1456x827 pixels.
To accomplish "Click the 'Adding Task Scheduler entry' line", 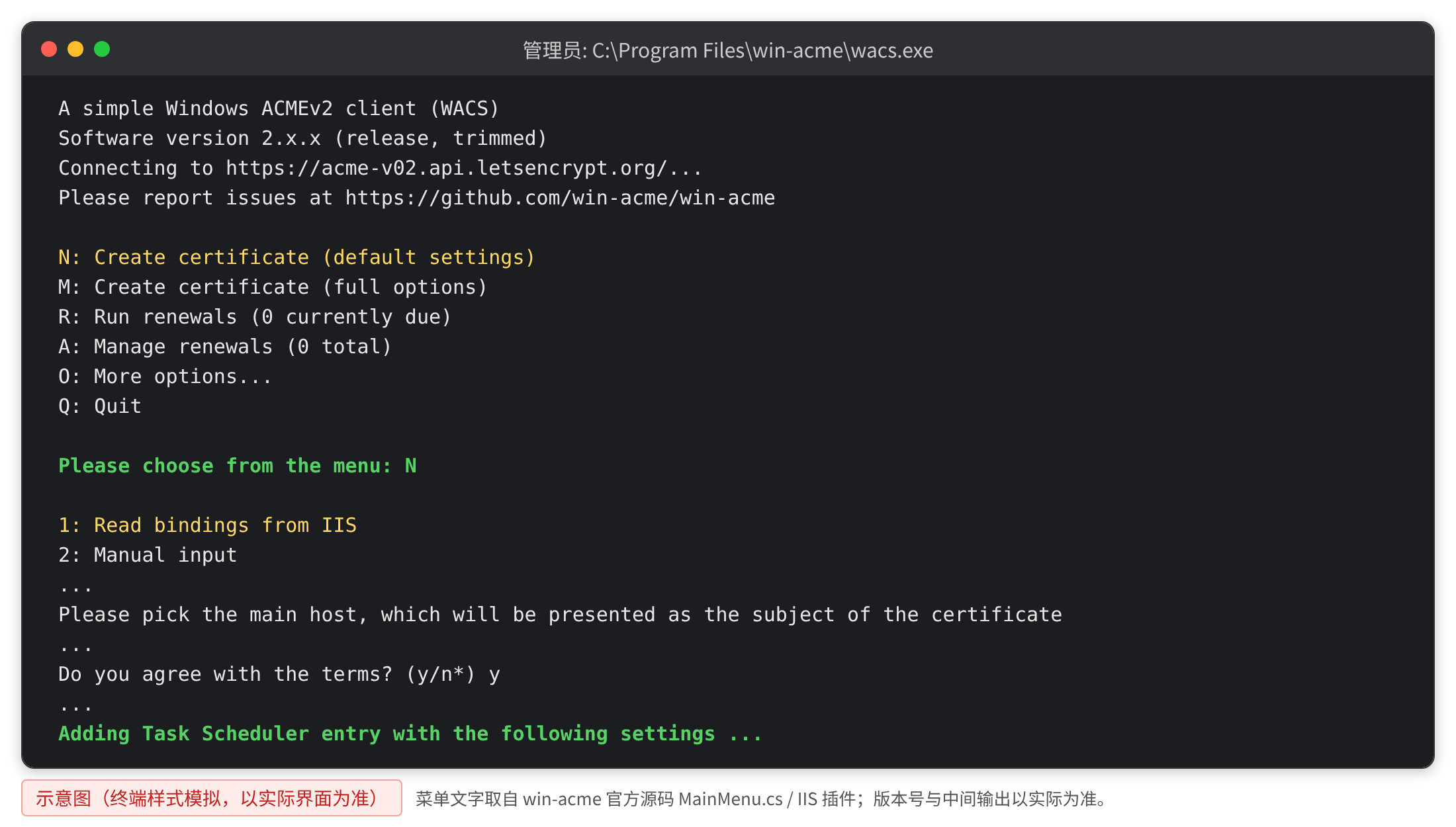I will [410, 734].
